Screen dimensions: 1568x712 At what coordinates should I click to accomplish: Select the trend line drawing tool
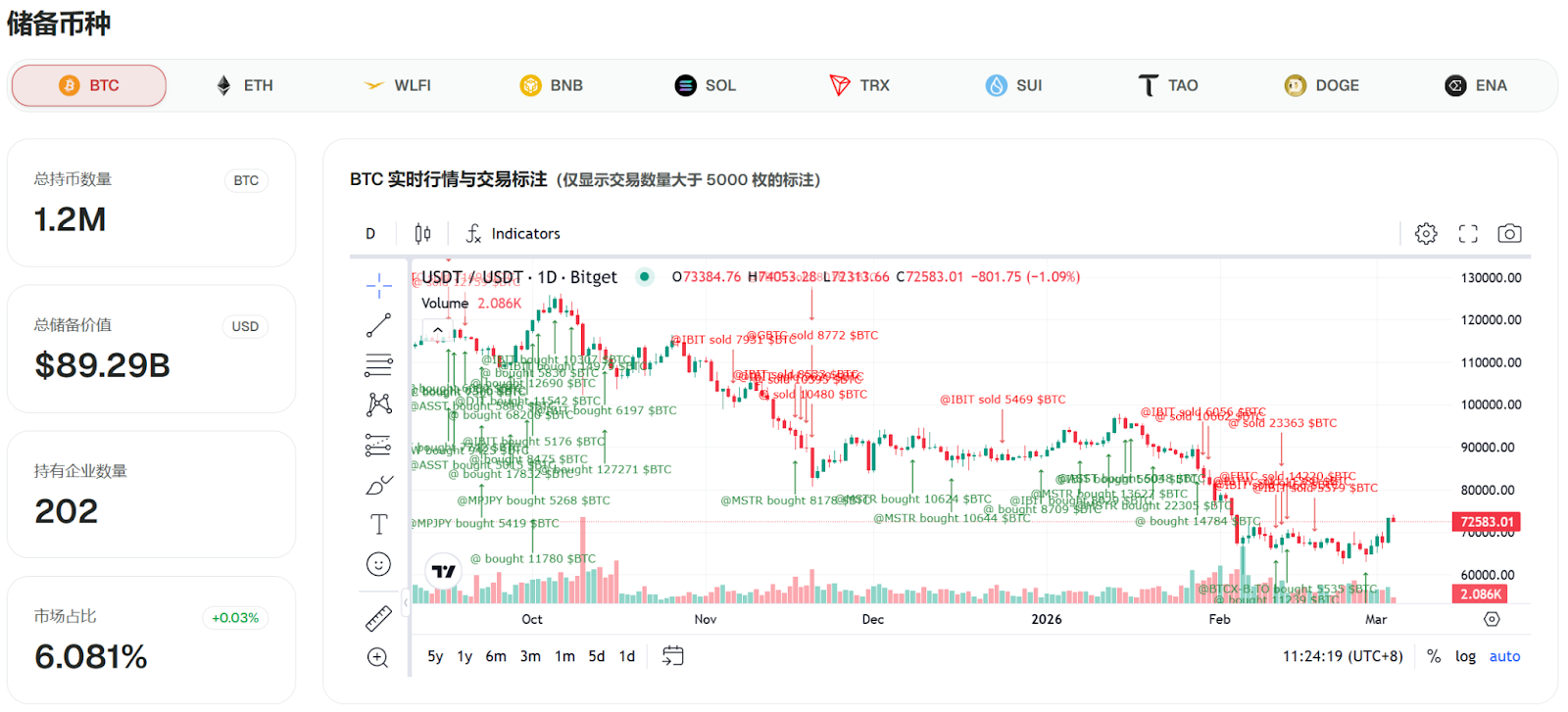click(x=378, y=325)
